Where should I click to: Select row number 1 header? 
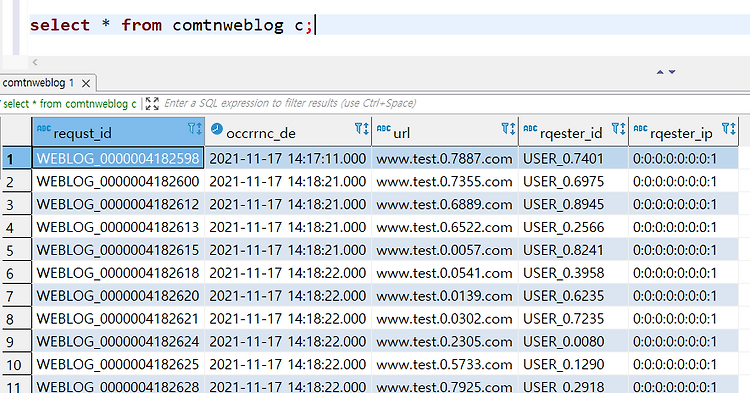(16, 159)
